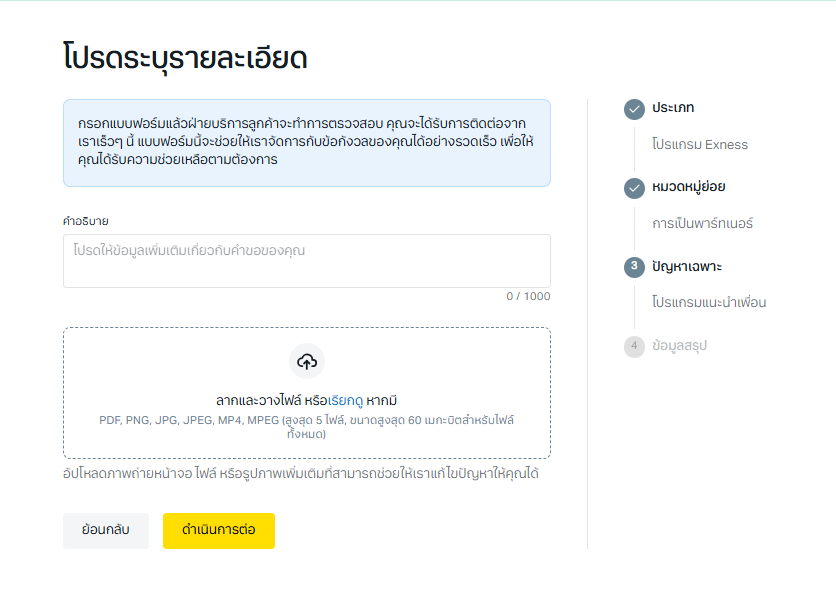Select the ข้อมูลสรุป step label
836x592 pixels.
click(679, 346)
